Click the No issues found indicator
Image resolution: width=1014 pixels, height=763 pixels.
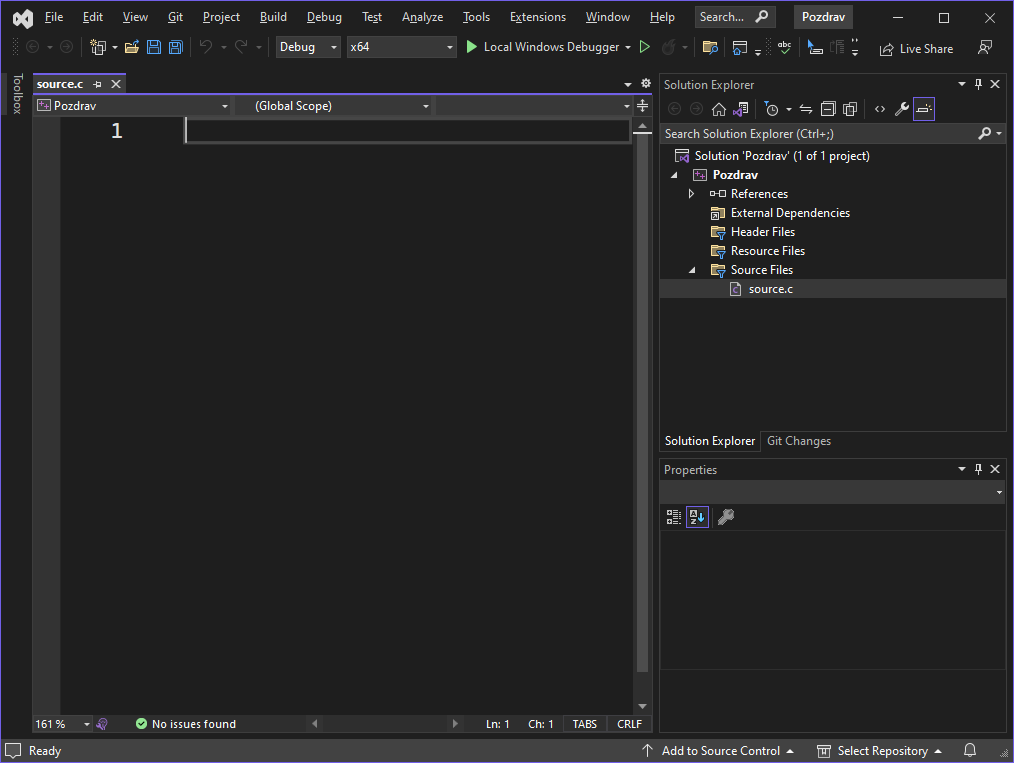coord(186,724)
